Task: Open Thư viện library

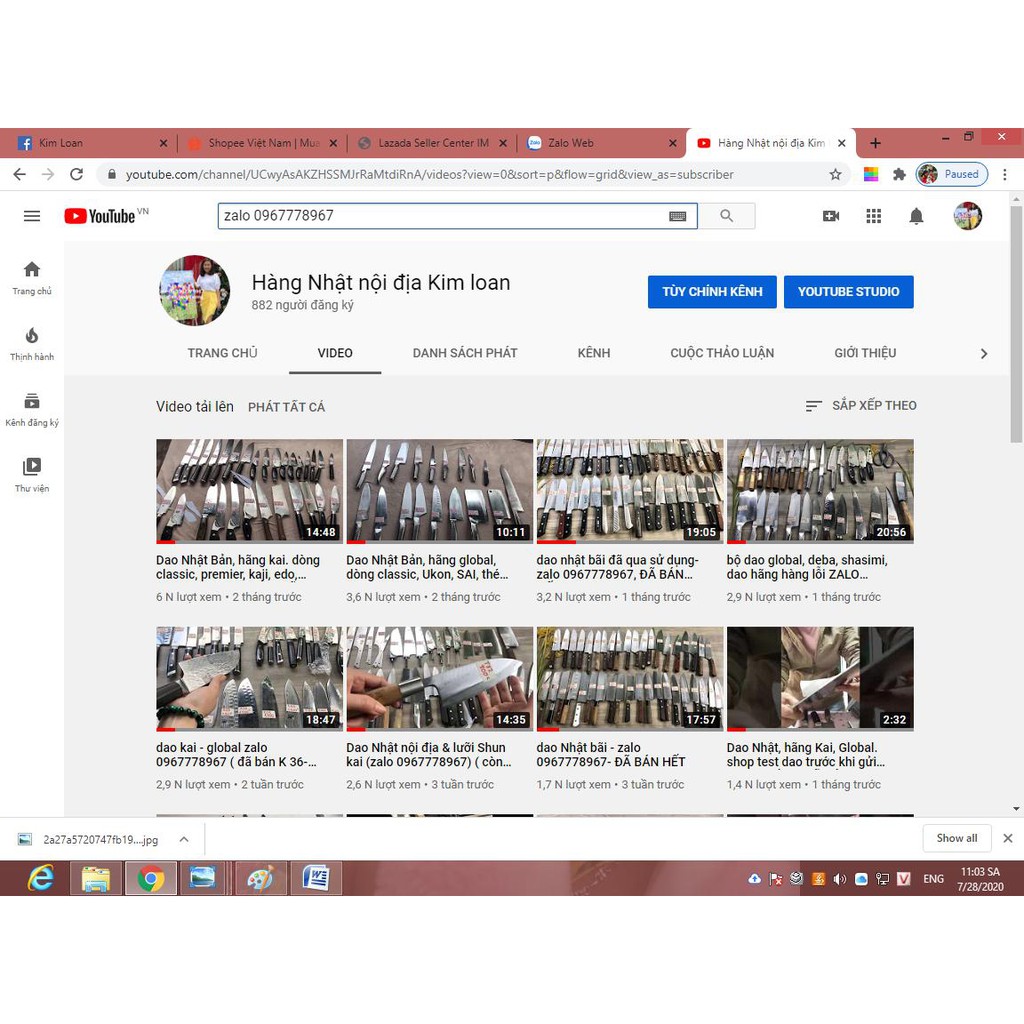Action: tap(32, 475)
